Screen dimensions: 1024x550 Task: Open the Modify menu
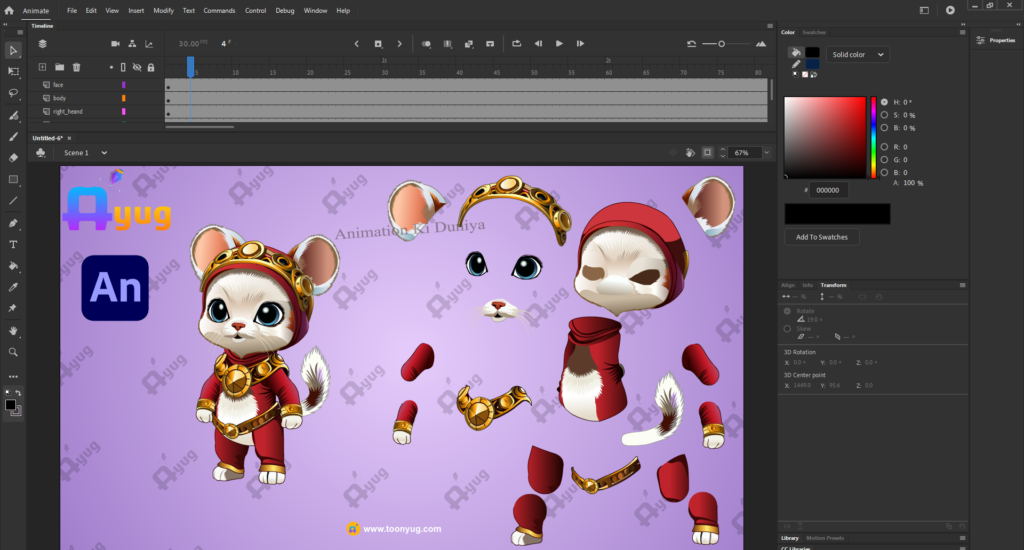(163, 10)
